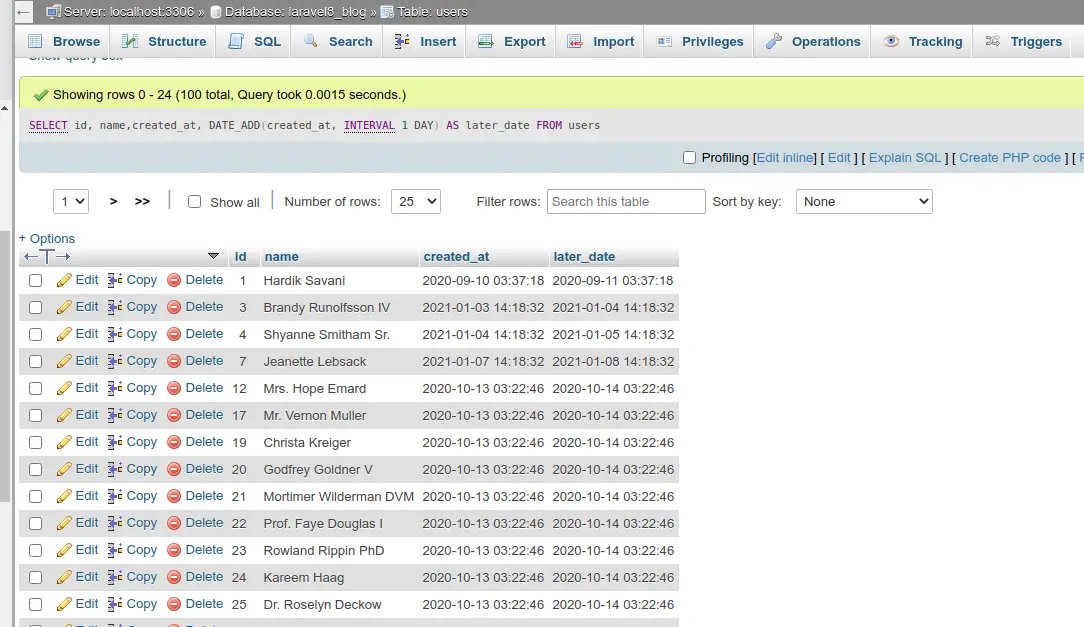
Task: Open the Export tab
Action: (x=512, y=42)
